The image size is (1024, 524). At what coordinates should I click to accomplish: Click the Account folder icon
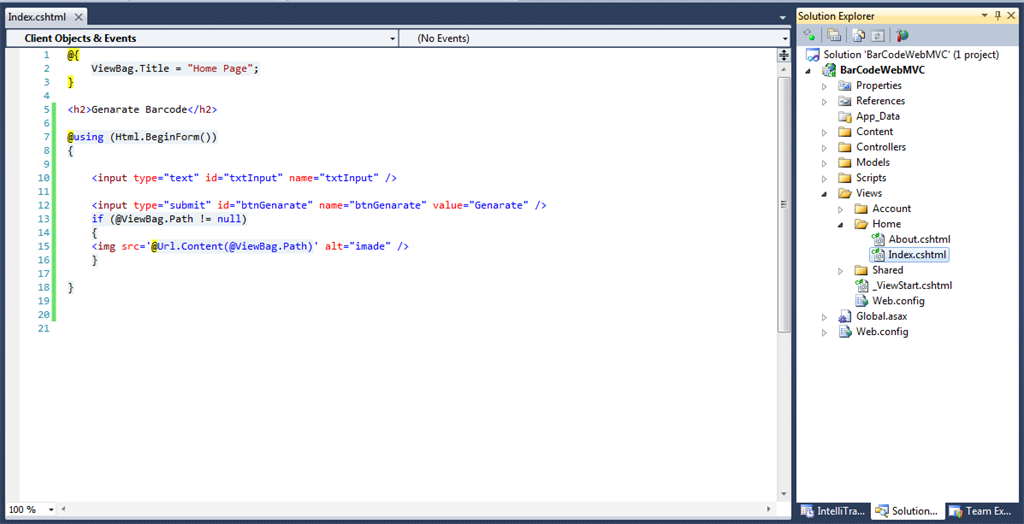861,208
